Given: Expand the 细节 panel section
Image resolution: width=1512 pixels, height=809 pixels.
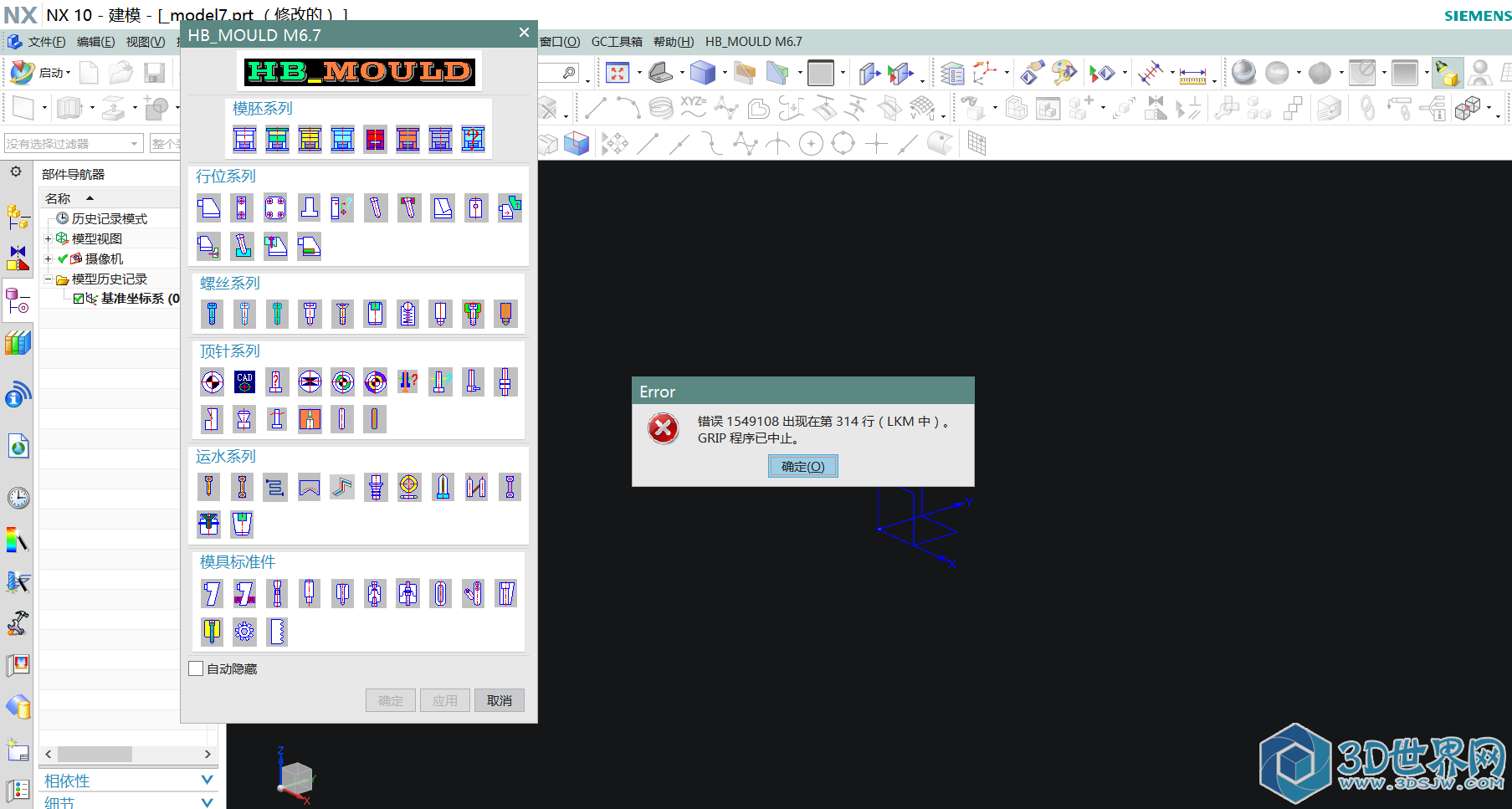Looking at the screenshot, I should [207, 801].
